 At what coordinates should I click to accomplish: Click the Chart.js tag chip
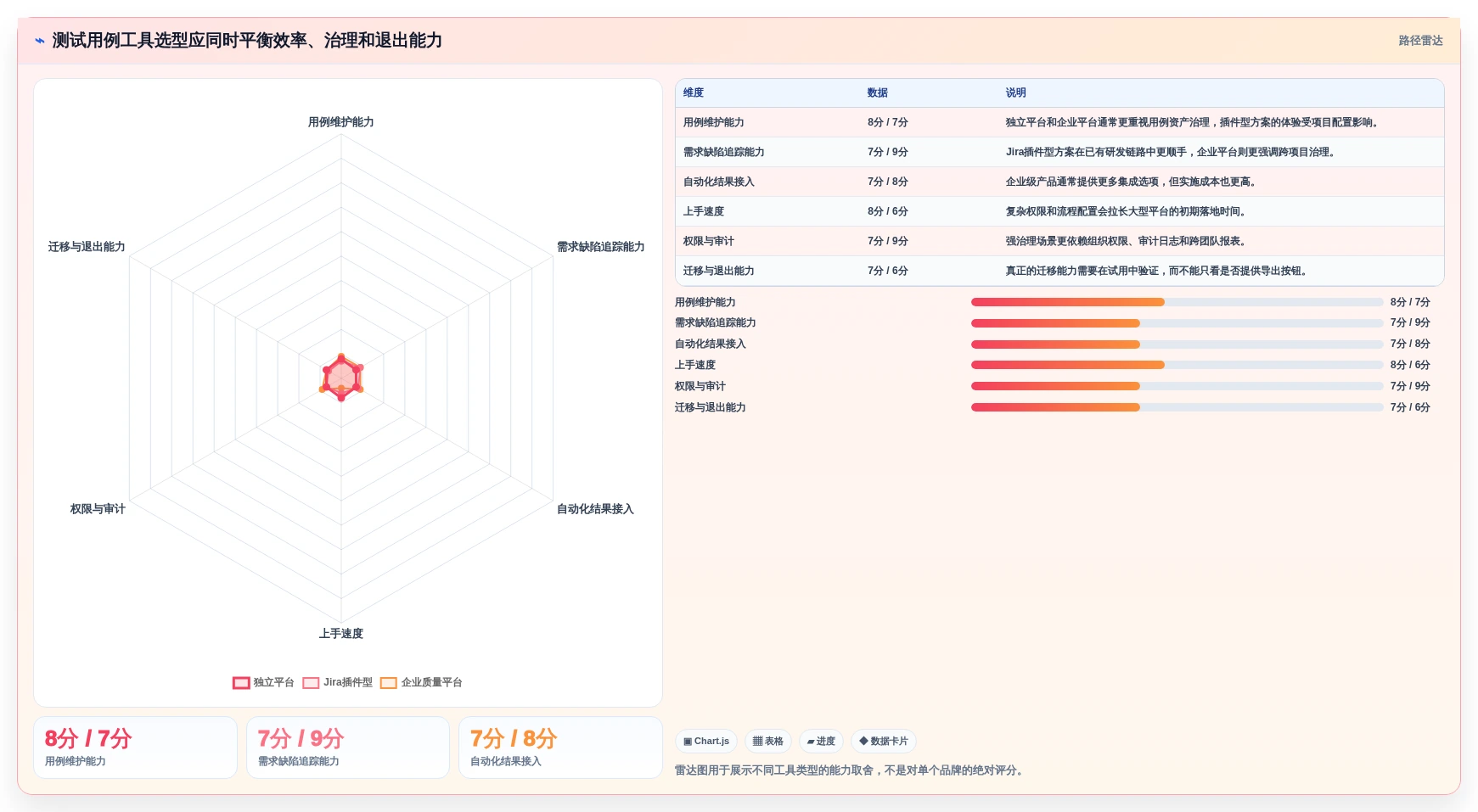coord(706,742)
